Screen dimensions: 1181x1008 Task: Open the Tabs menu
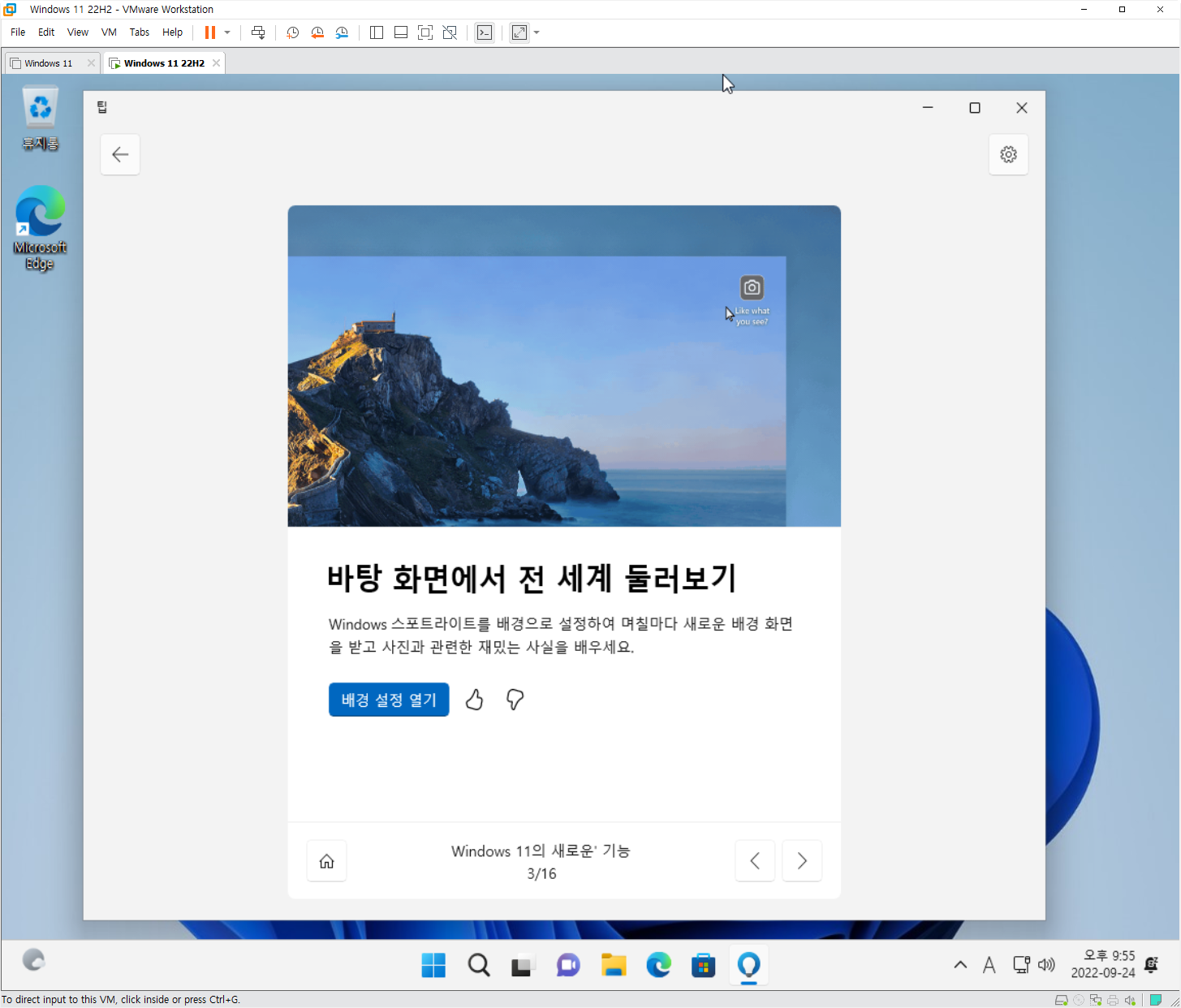pyautogui.click(x=140, y=32)
